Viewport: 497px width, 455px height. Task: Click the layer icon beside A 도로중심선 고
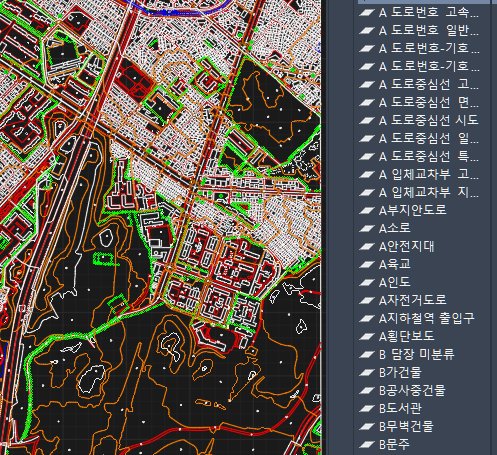pos(367,85)
